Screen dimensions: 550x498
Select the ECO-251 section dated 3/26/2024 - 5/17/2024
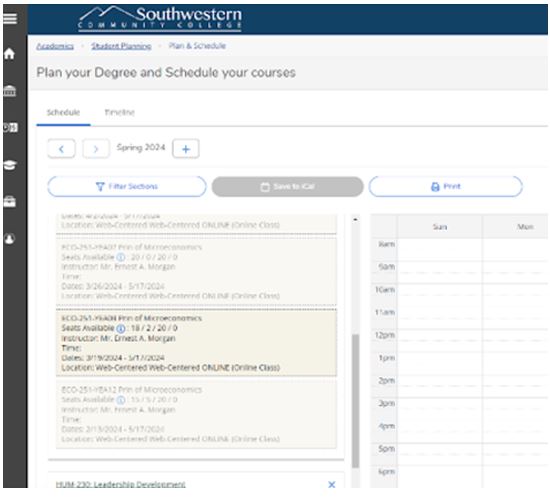[196, 271]
